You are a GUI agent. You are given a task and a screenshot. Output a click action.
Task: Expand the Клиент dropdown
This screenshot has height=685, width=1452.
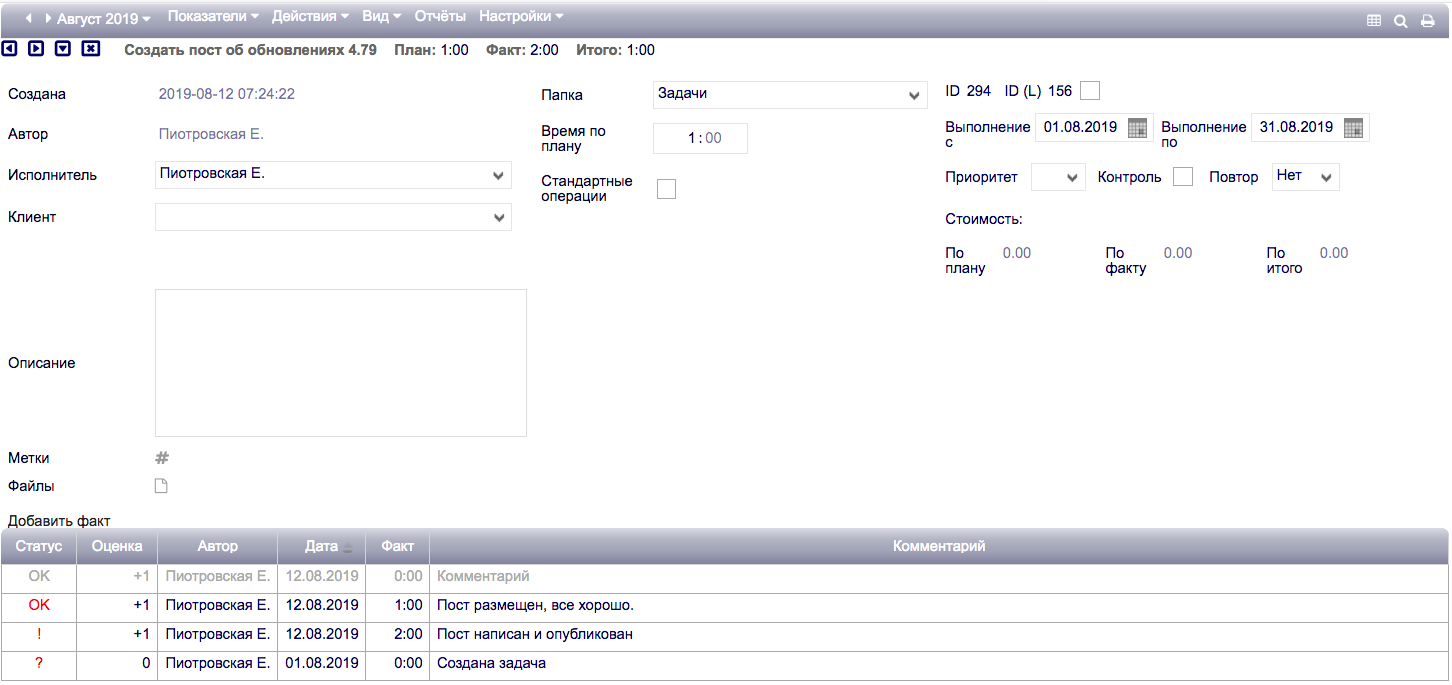[333, 217]
